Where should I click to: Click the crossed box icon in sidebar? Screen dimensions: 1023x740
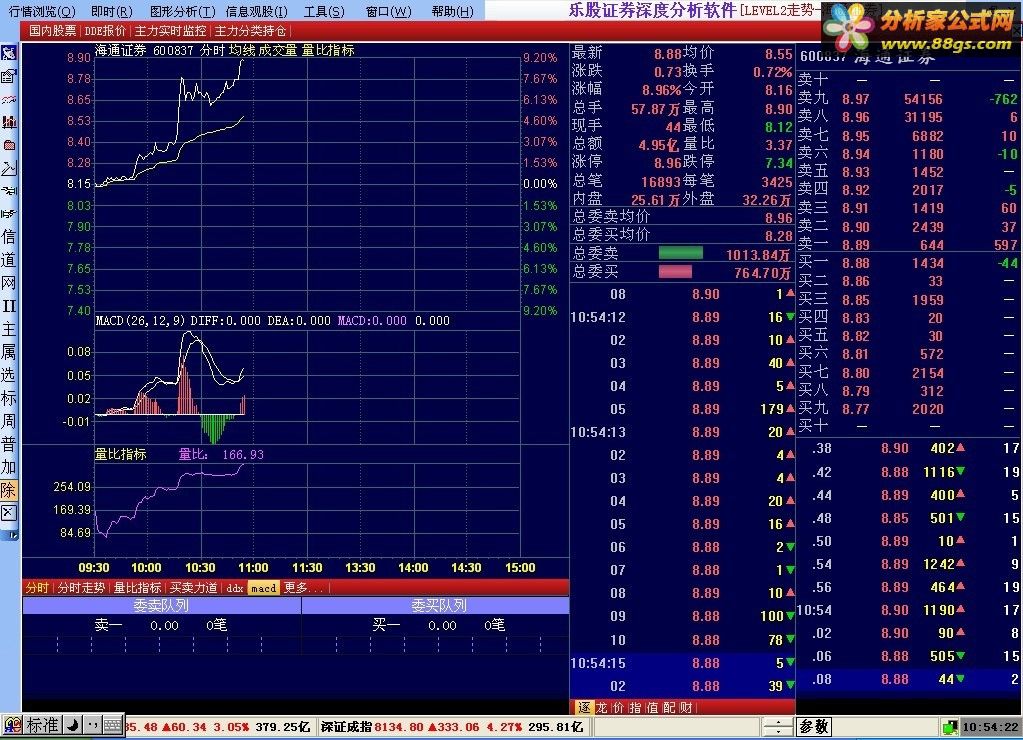(8, 512)
